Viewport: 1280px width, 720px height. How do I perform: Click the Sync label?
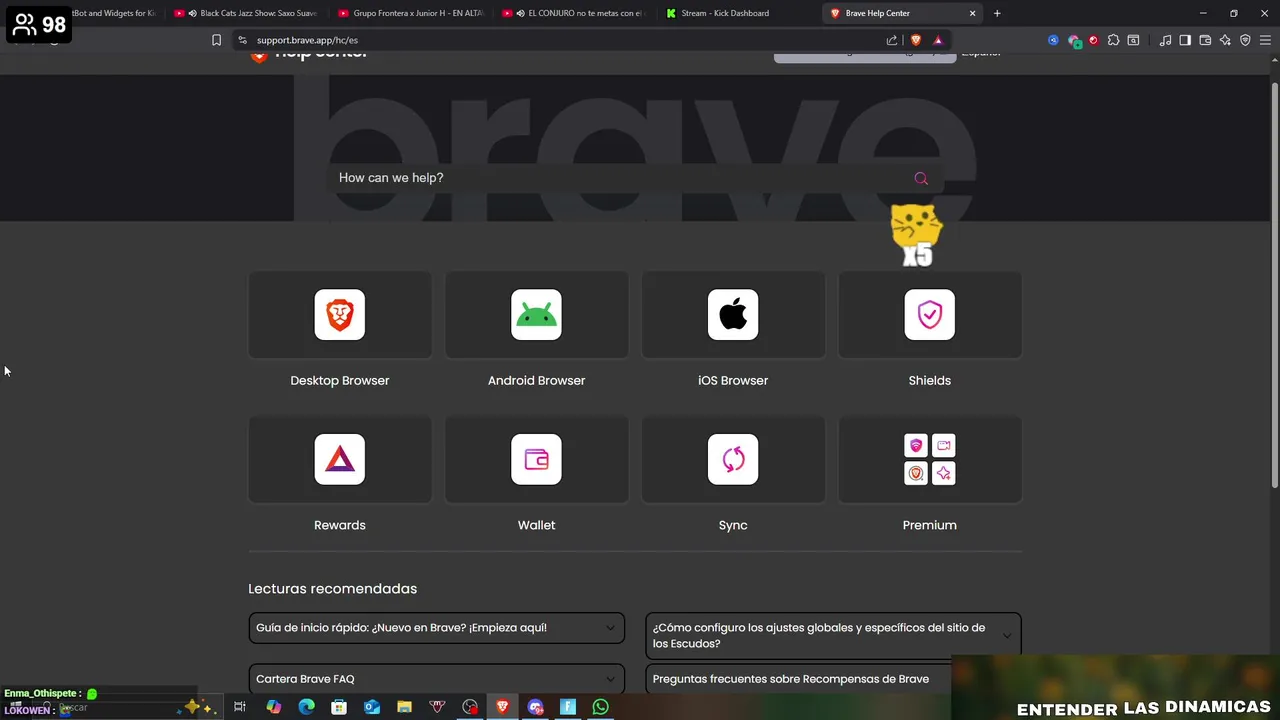pyautogui.click(x=733, y=525)
